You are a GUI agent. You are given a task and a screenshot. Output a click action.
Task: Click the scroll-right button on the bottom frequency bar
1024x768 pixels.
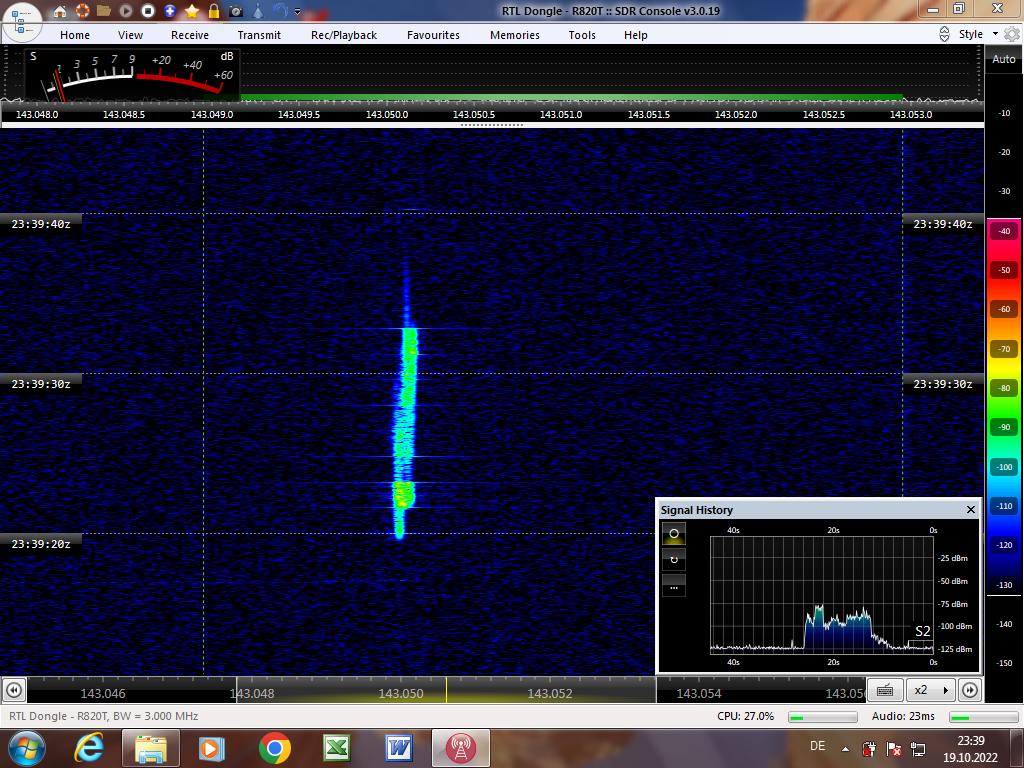tap(969, 690)
